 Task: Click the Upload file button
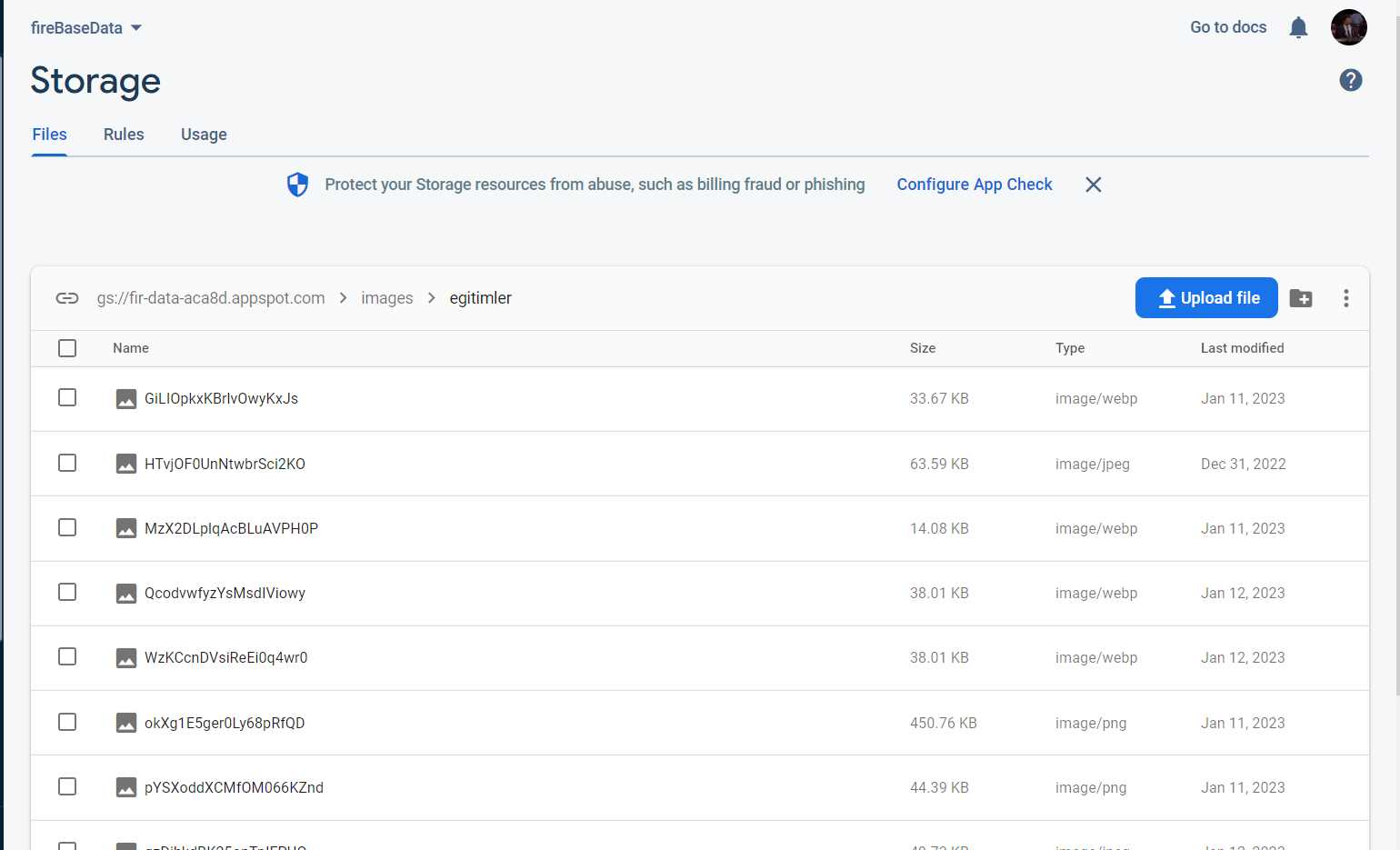pyautogui.click(x=1206, y=298)
